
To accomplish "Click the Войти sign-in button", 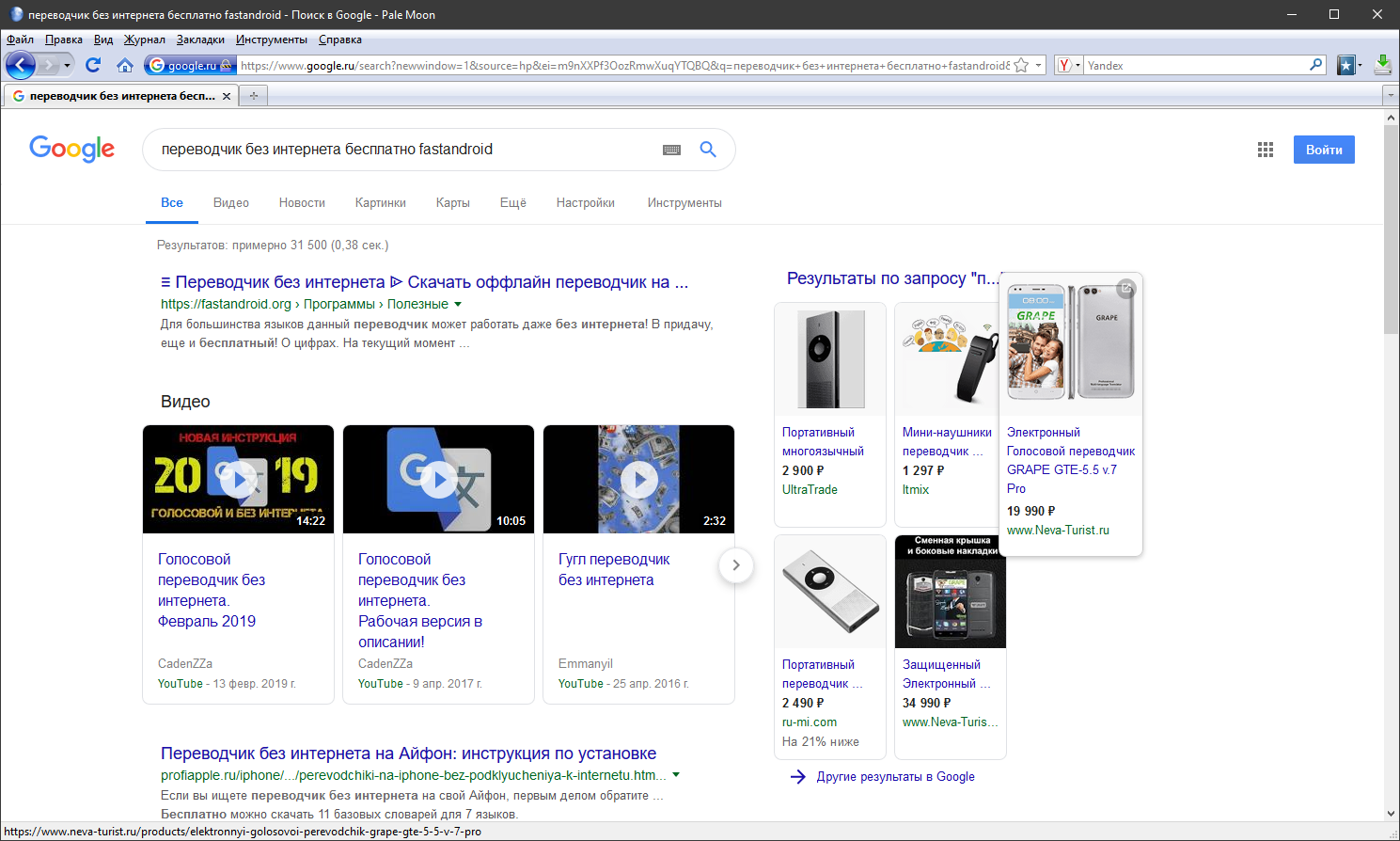I will 1324,150.
